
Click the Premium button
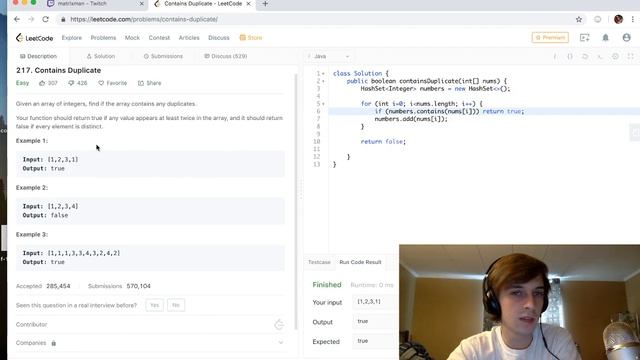point(550,38)
